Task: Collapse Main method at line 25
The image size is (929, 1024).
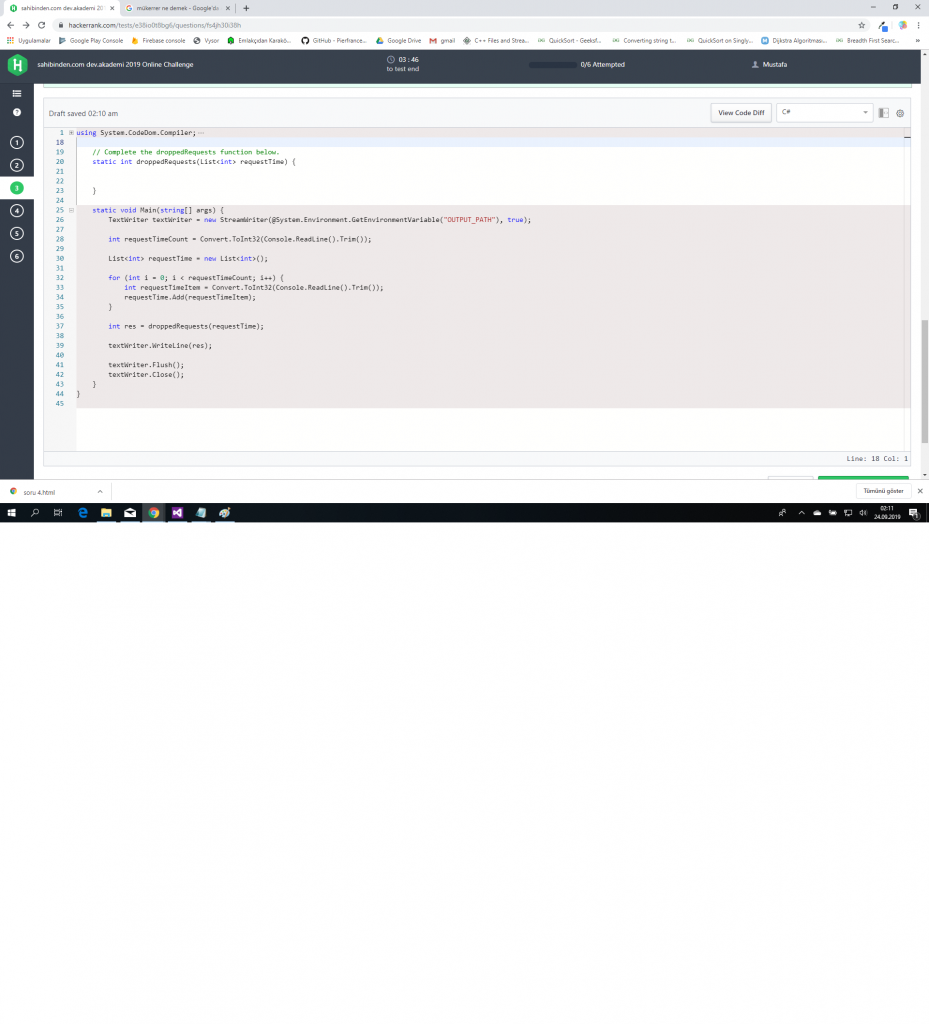Action: (x=71, y=210)
